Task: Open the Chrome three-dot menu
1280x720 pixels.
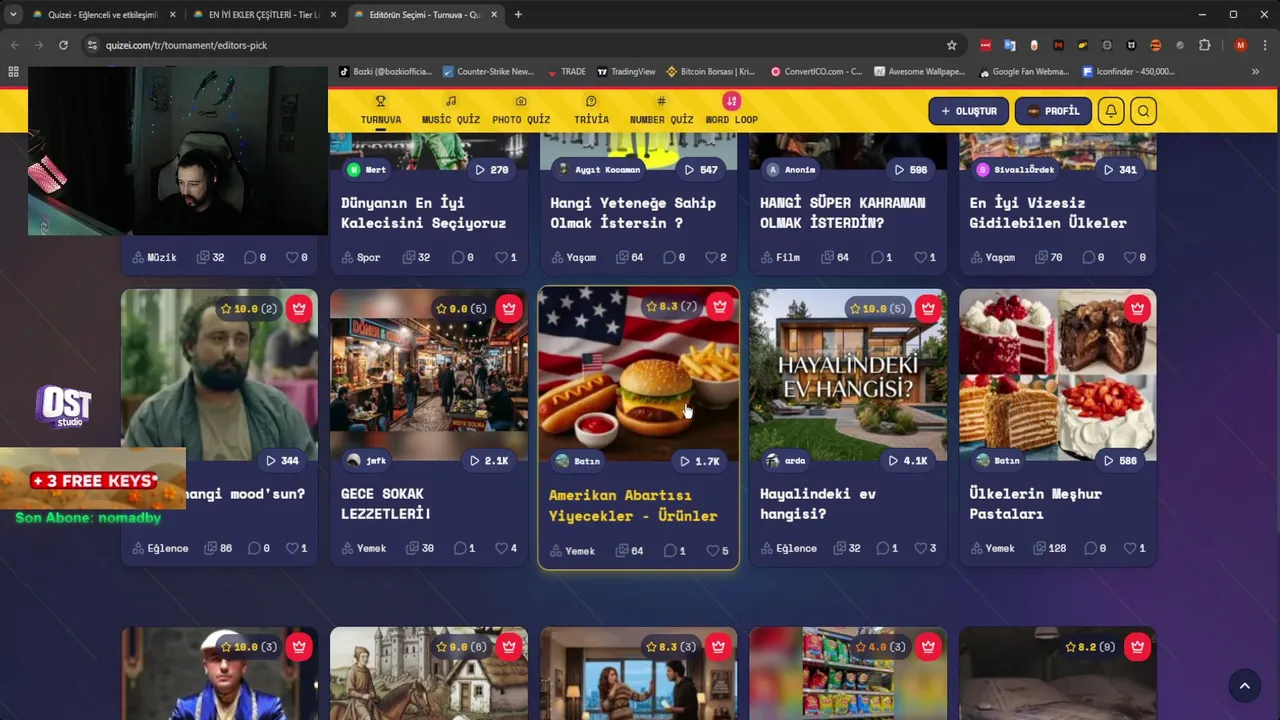Action: pos(1266,45)
